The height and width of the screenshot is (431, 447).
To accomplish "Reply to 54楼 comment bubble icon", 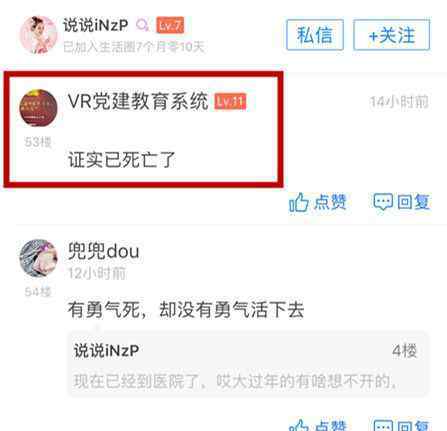I will pyautogui.click(x=383, y=425).
